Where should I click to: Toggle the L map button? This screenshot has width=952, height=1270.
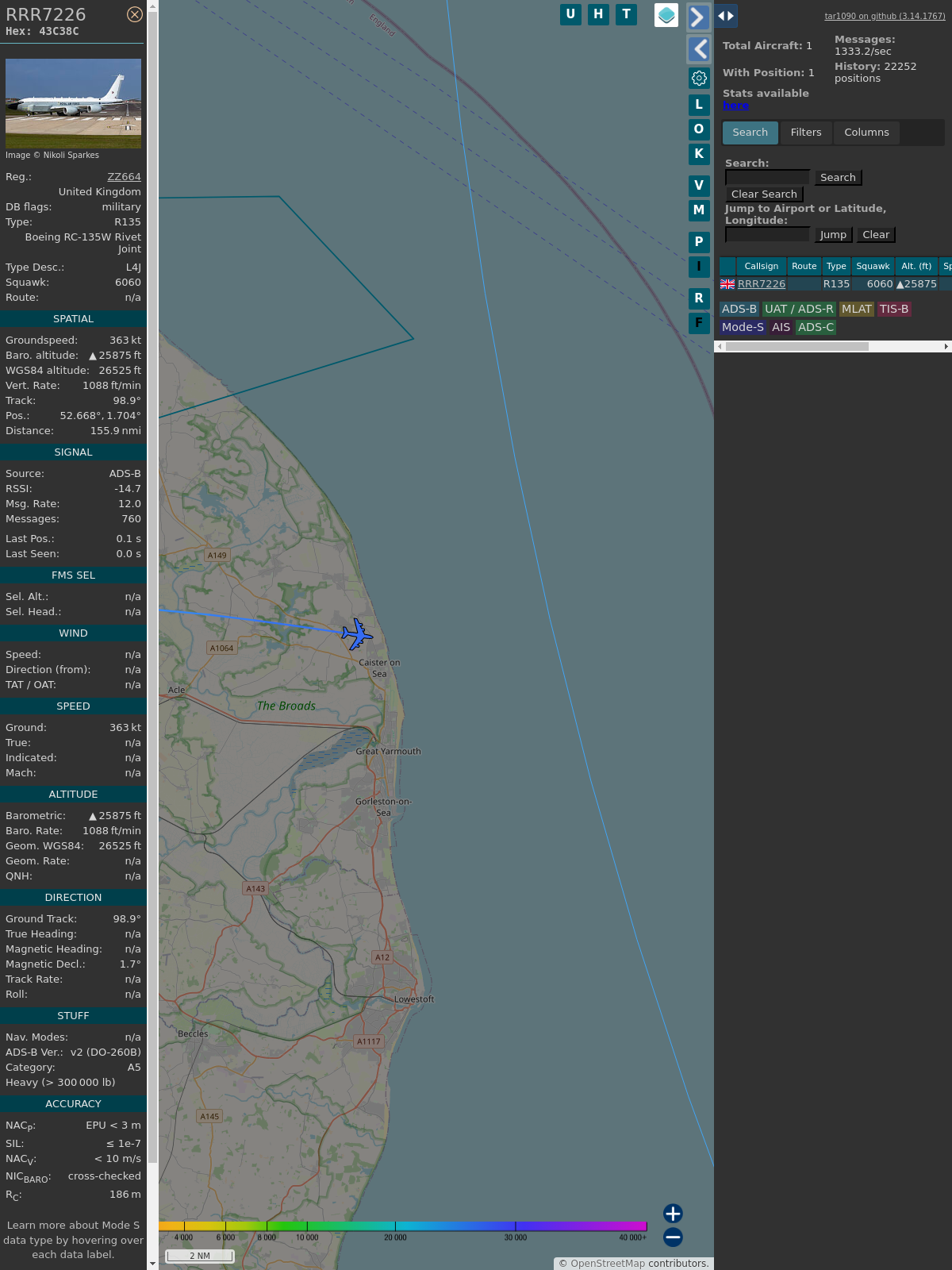(x=699, y=105)
